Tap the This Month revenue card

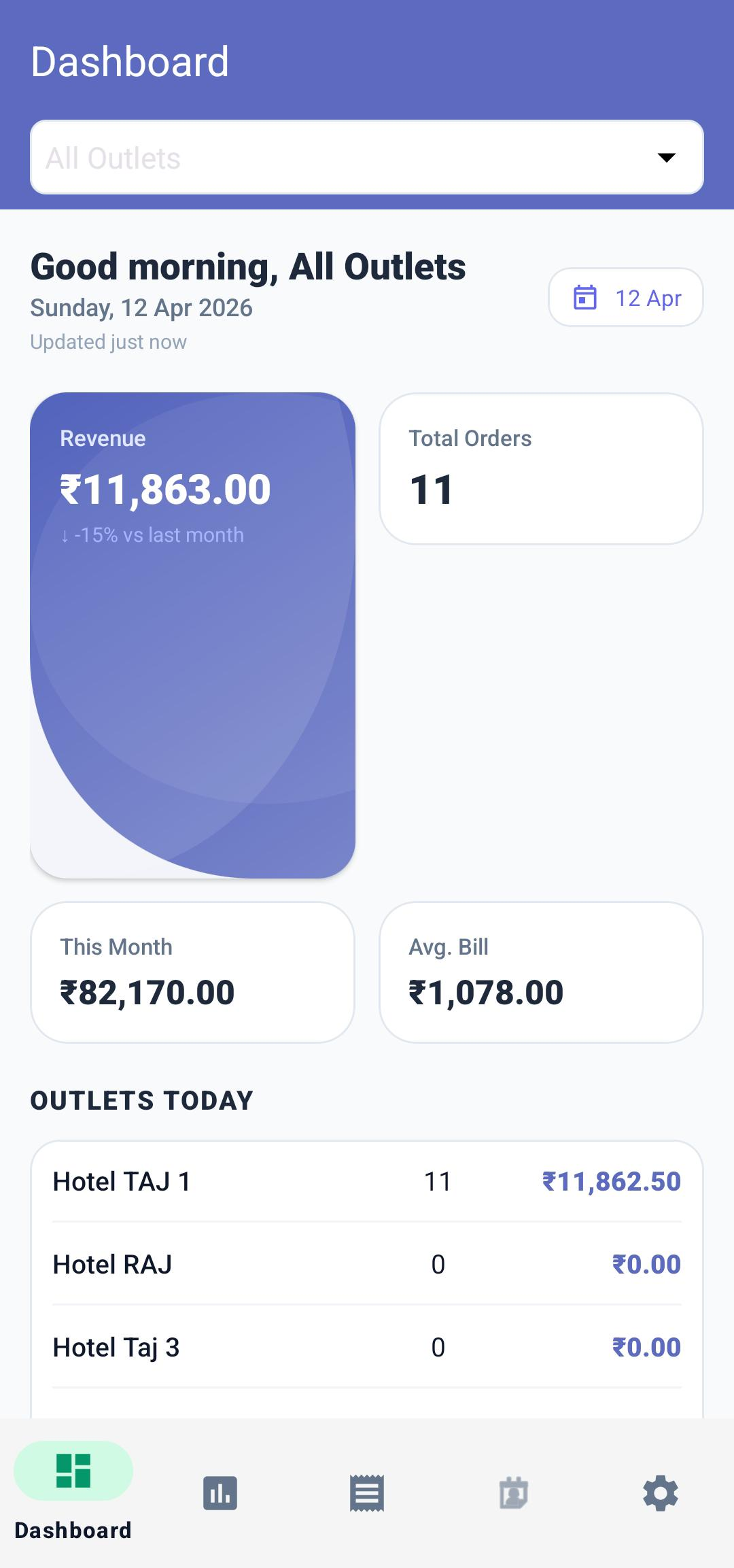point(193,972)
